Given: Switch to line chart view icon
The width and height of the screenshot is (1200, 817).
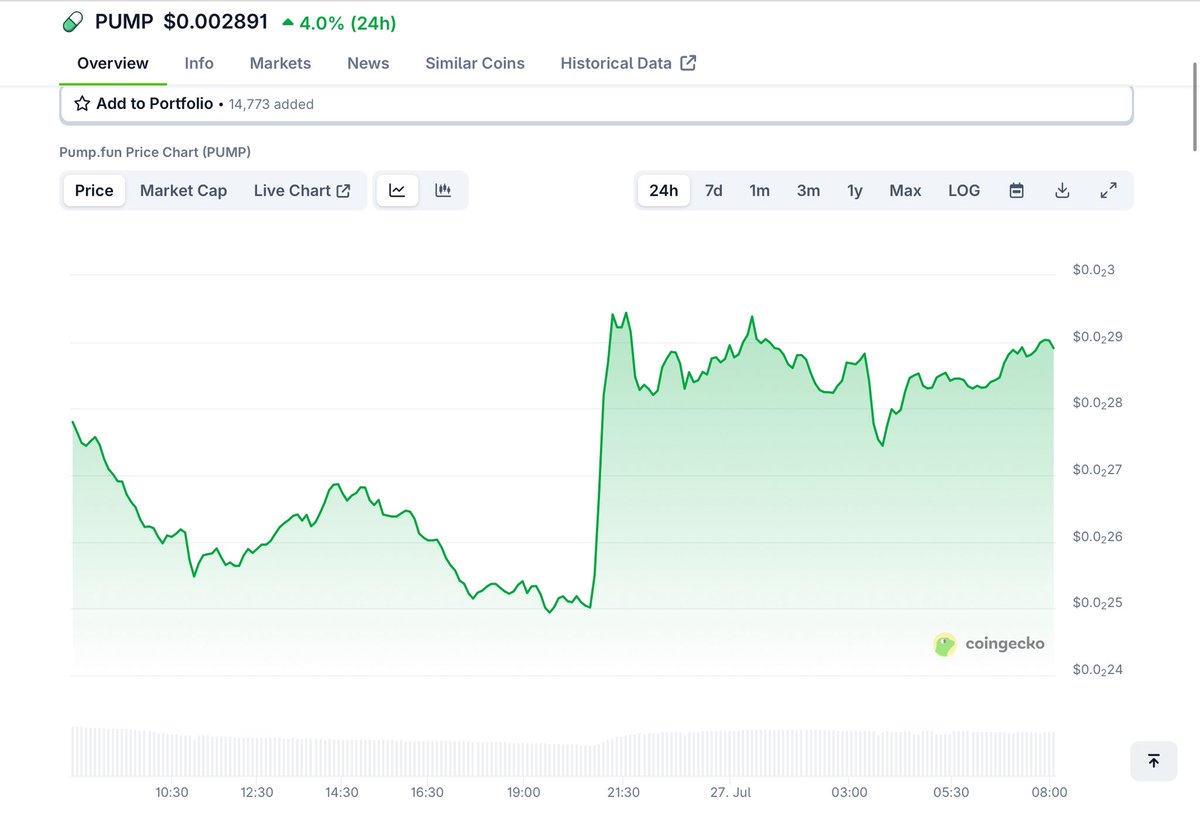Looking at the screenshot, I should click(397, 190).
